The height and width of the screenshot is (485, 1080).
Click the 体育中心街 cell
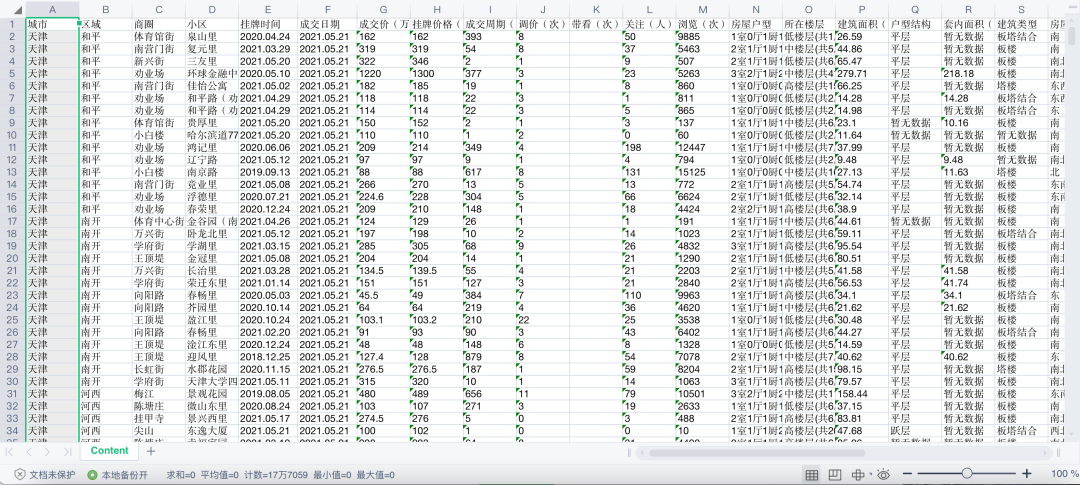[x=158, y=221]
